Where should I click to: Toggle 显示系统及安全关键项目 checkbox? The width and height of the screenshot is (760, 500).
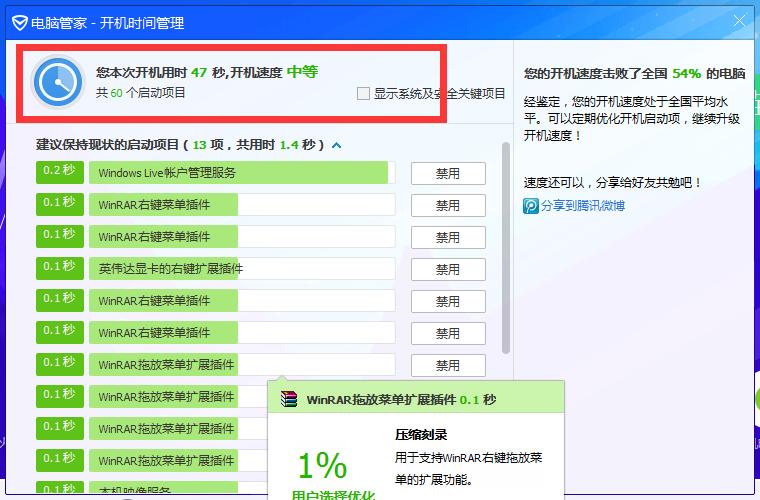(363, 94)
